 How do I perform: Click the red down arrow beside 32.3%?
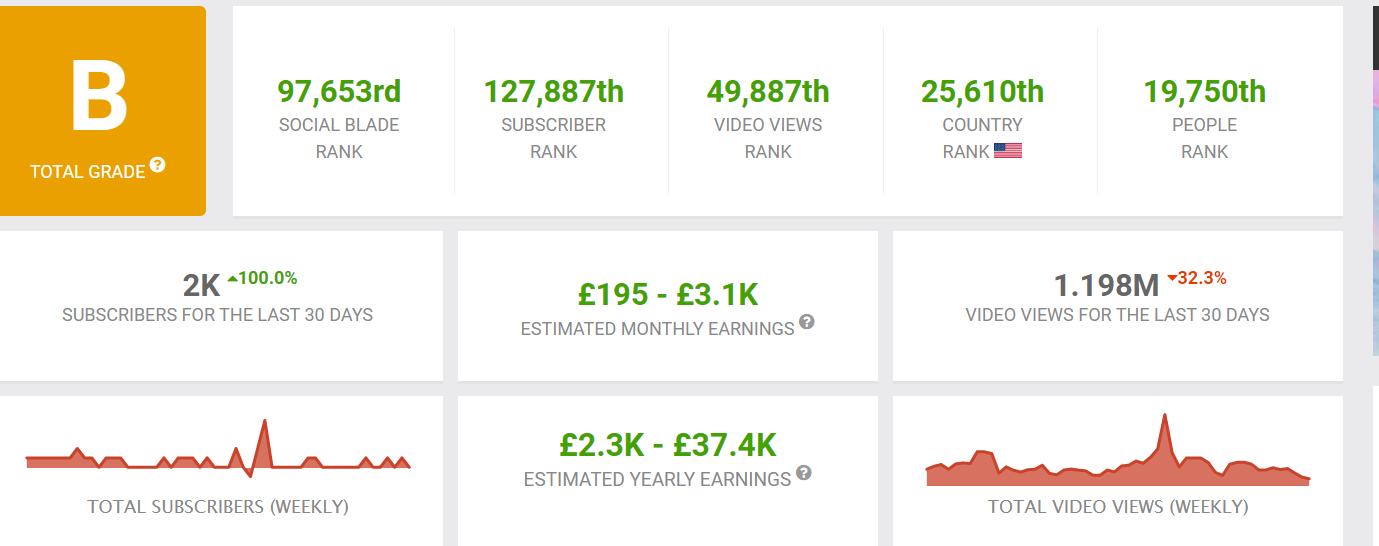[1172, 279]
